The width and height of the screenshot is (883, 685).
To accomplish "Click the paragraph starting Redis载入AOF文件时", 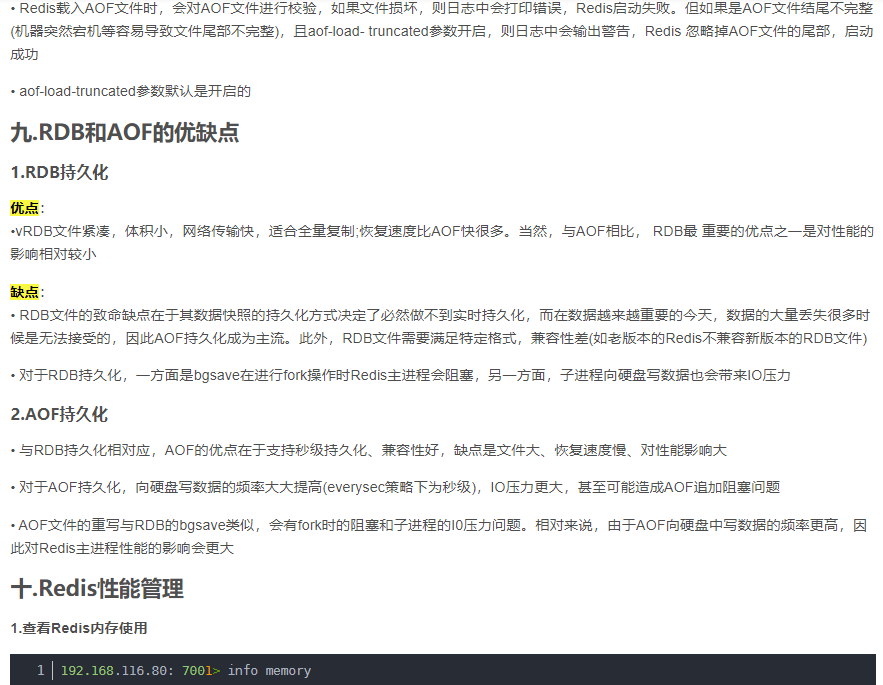I will pyautogui.click(x=442, y=31).
